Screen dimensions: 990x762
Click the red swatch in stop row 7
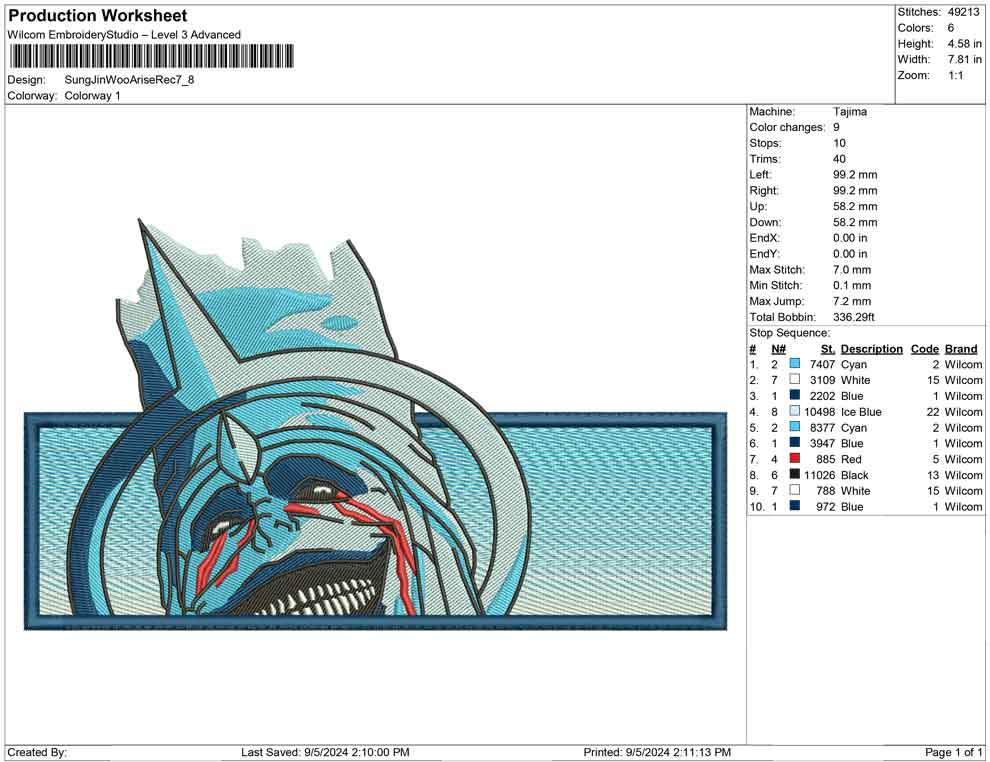click(x=795, y=458)
